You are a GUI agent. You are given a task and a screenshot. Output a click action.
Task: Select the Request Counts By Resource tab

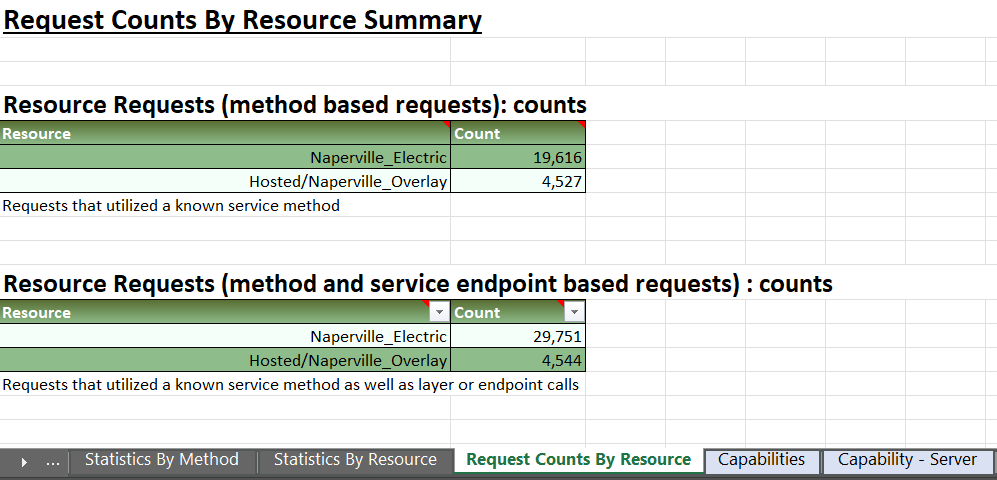point(579,460)
